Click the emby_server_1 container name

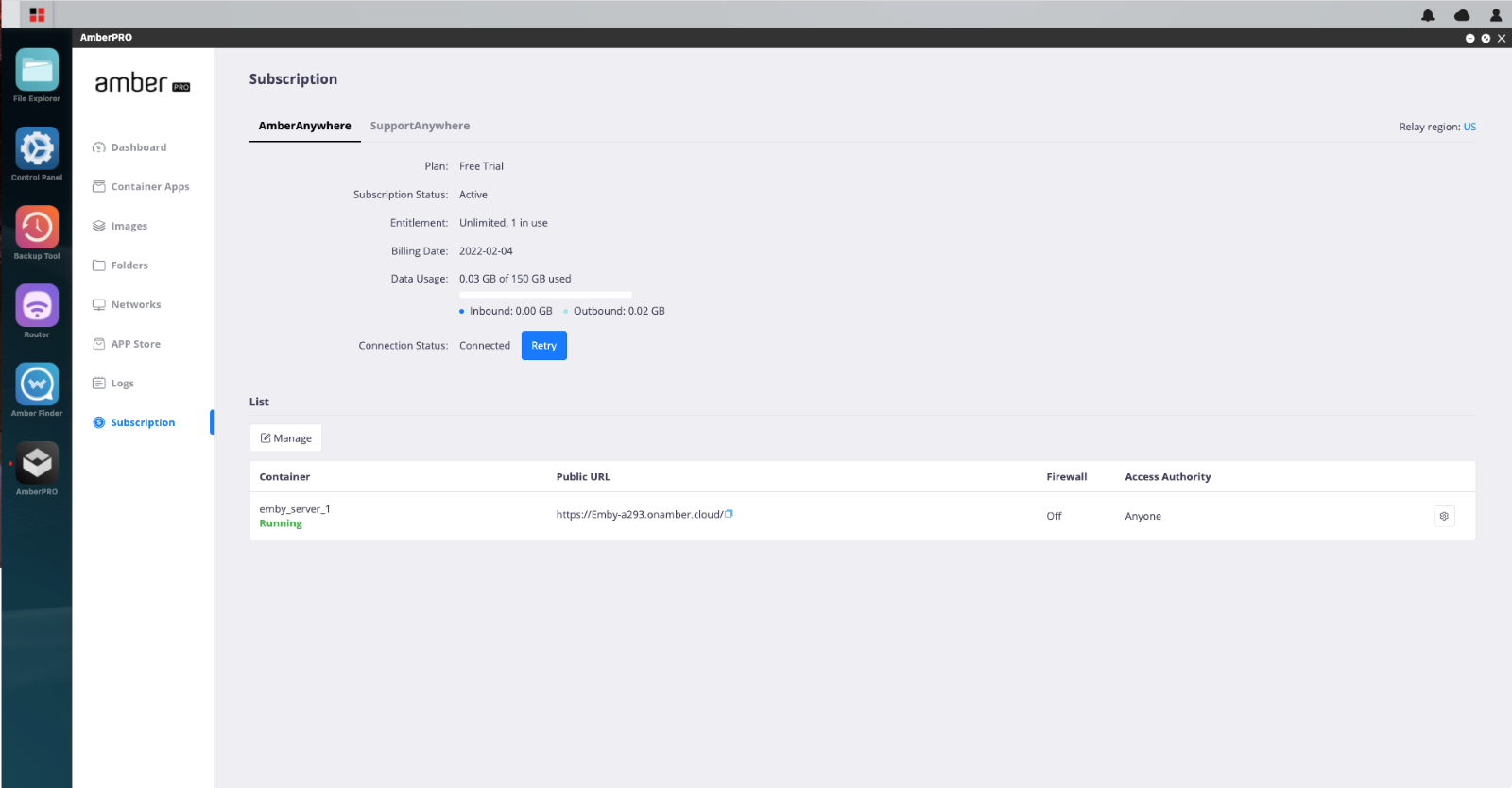click(x=295, y=509)
